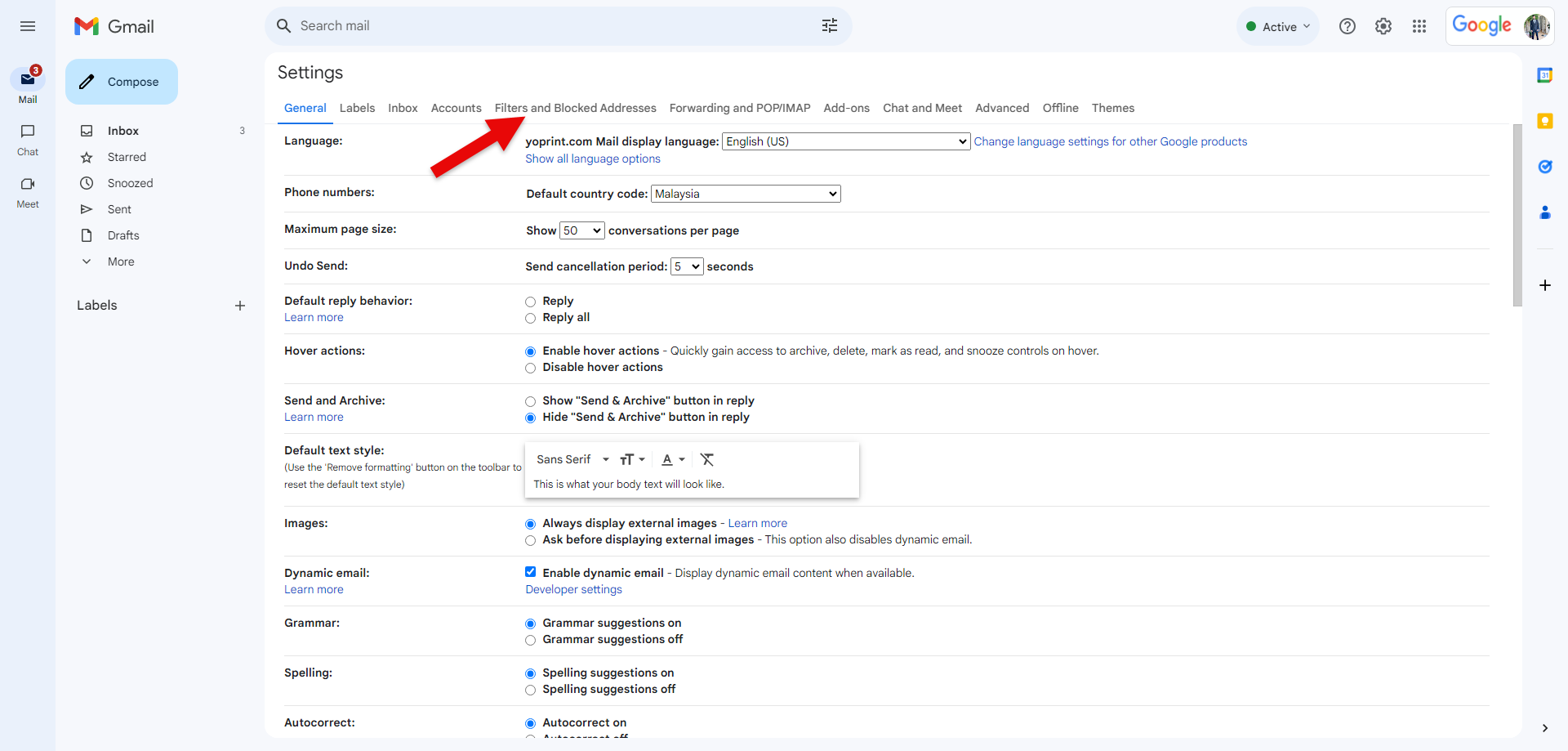Screen dimensions: 1568x751
Task: Switch to Filters and Blocked Addresses tab
Action: coord(576,108)
